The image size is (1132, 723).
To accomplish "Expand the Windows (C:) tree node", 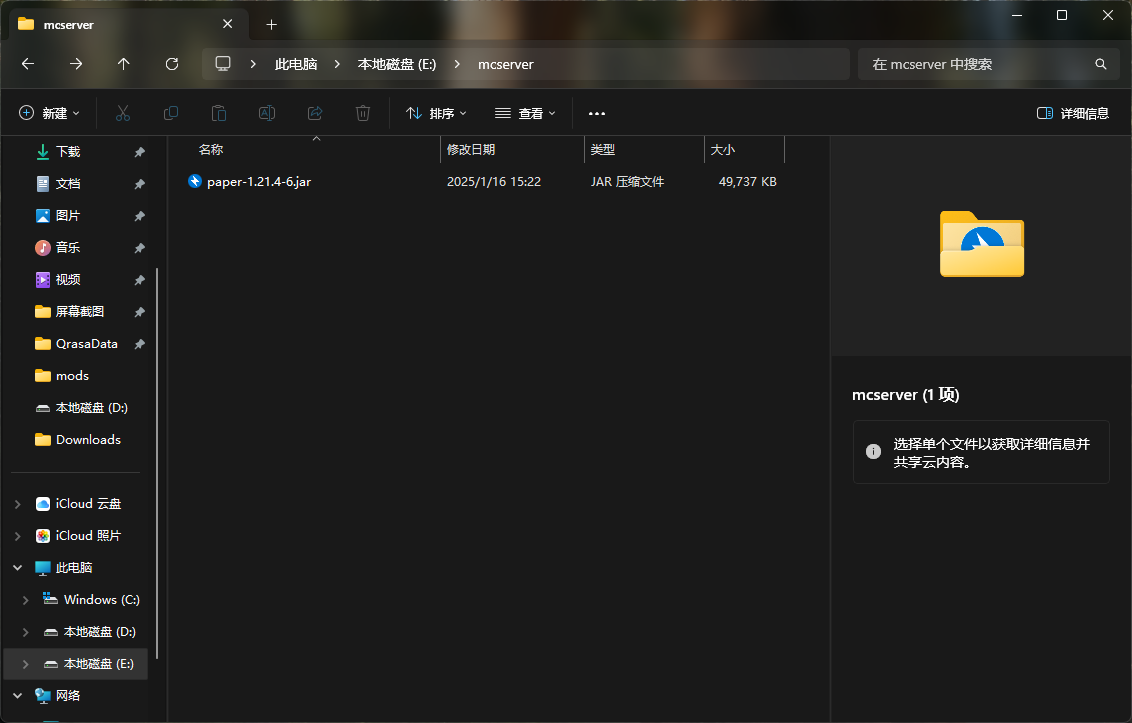I will (27, 600).
